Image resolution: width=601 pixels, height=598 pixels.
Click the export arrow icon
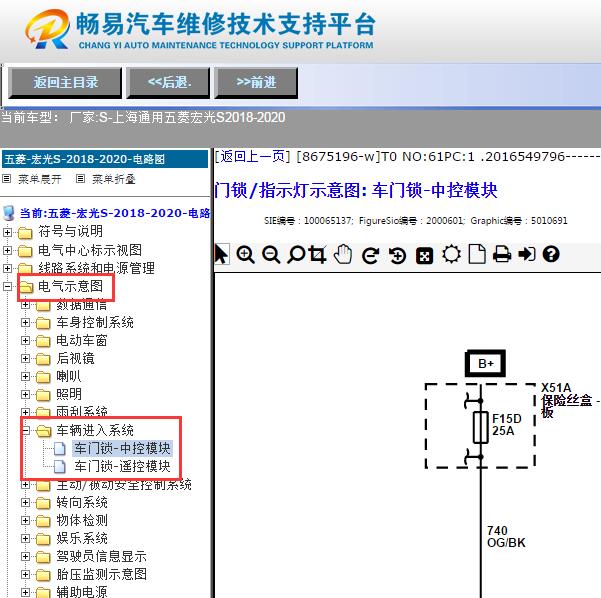pyautogui.click(x=527, y=254)
